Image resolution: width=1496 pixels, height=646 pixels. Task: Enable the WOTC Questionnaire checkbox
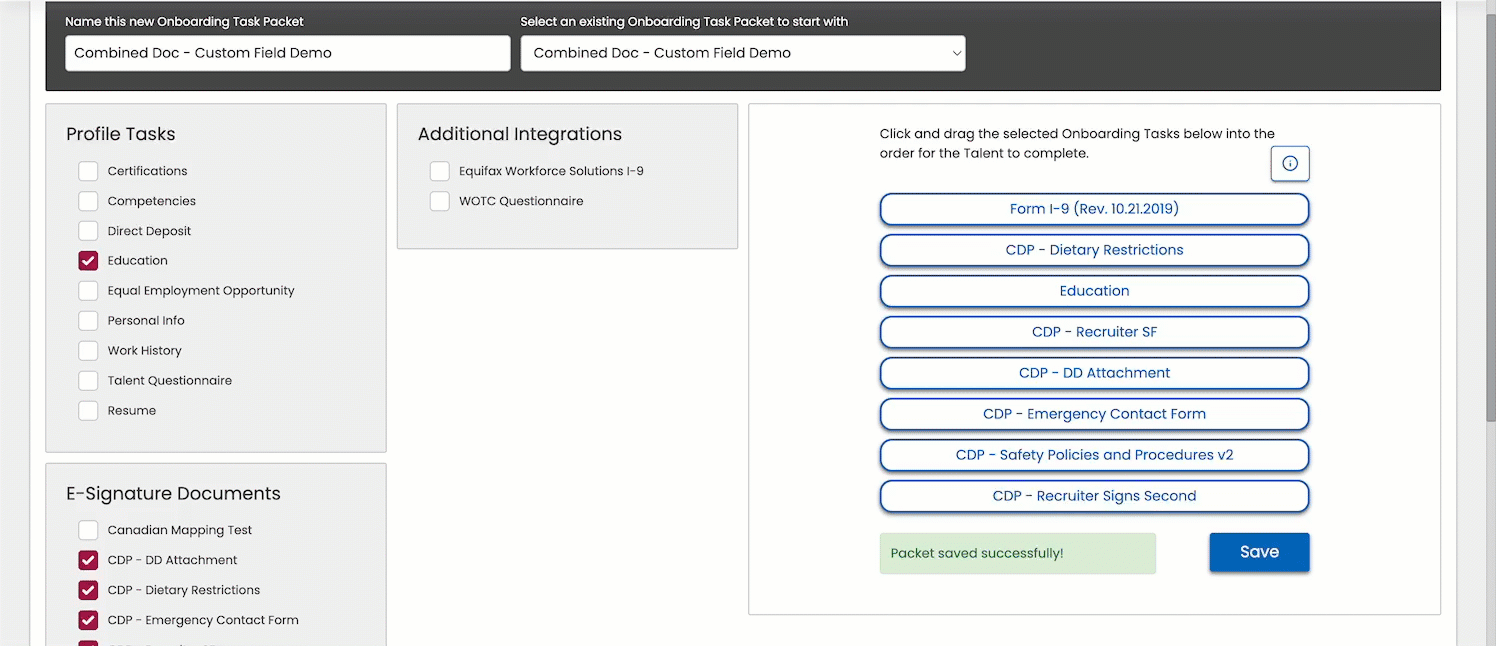coord(440,201)
